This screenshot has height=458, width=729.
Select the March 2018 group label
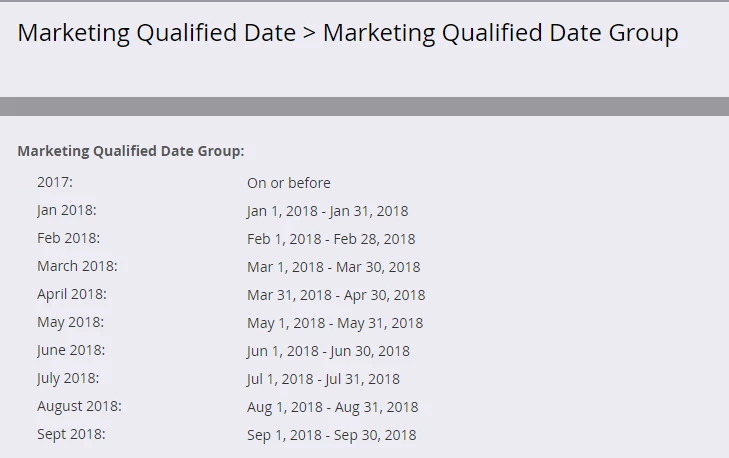(77, 266)
